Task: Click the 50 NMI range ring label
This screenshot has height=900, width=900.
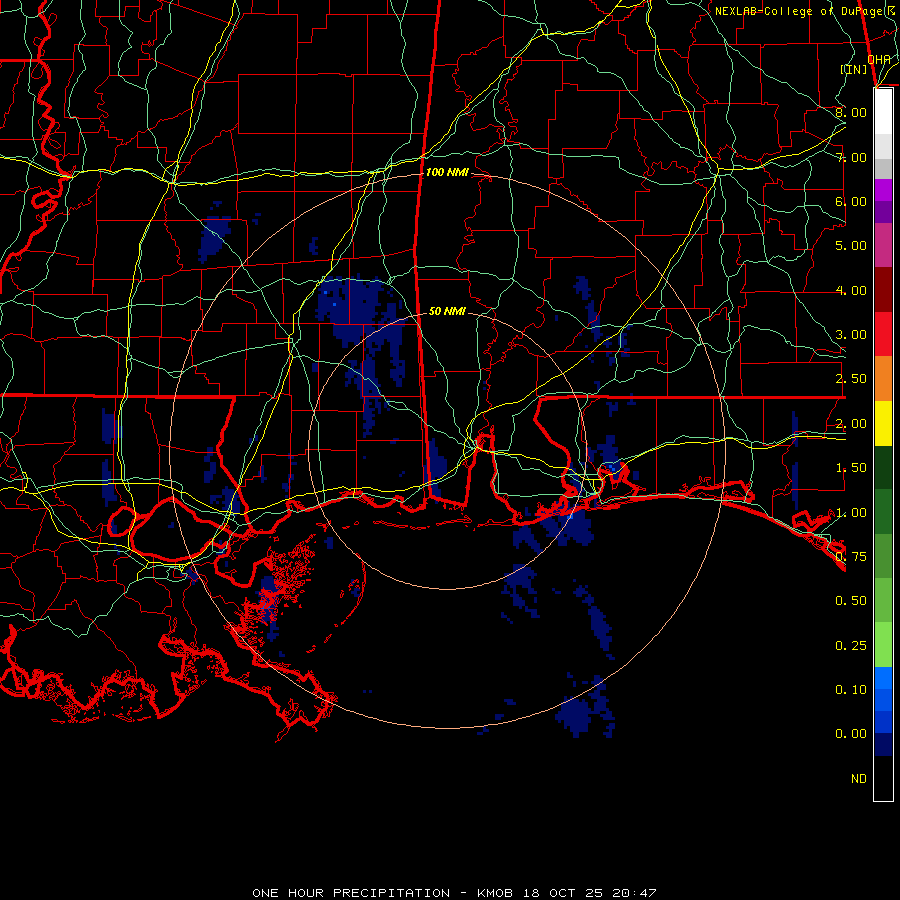Action: click(x=447, y=311)
